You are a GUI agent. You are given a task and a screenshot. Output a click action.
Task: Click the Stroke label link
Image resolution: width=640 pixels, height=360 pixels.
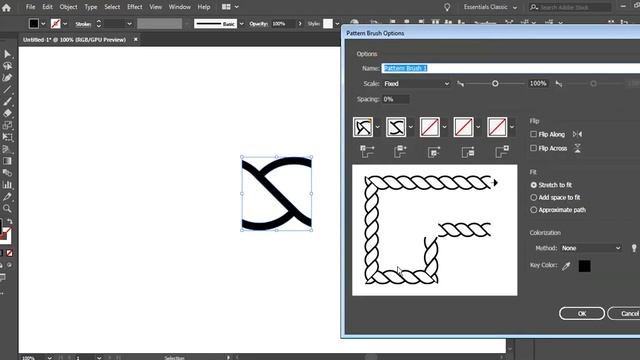(x=83, y=24)
